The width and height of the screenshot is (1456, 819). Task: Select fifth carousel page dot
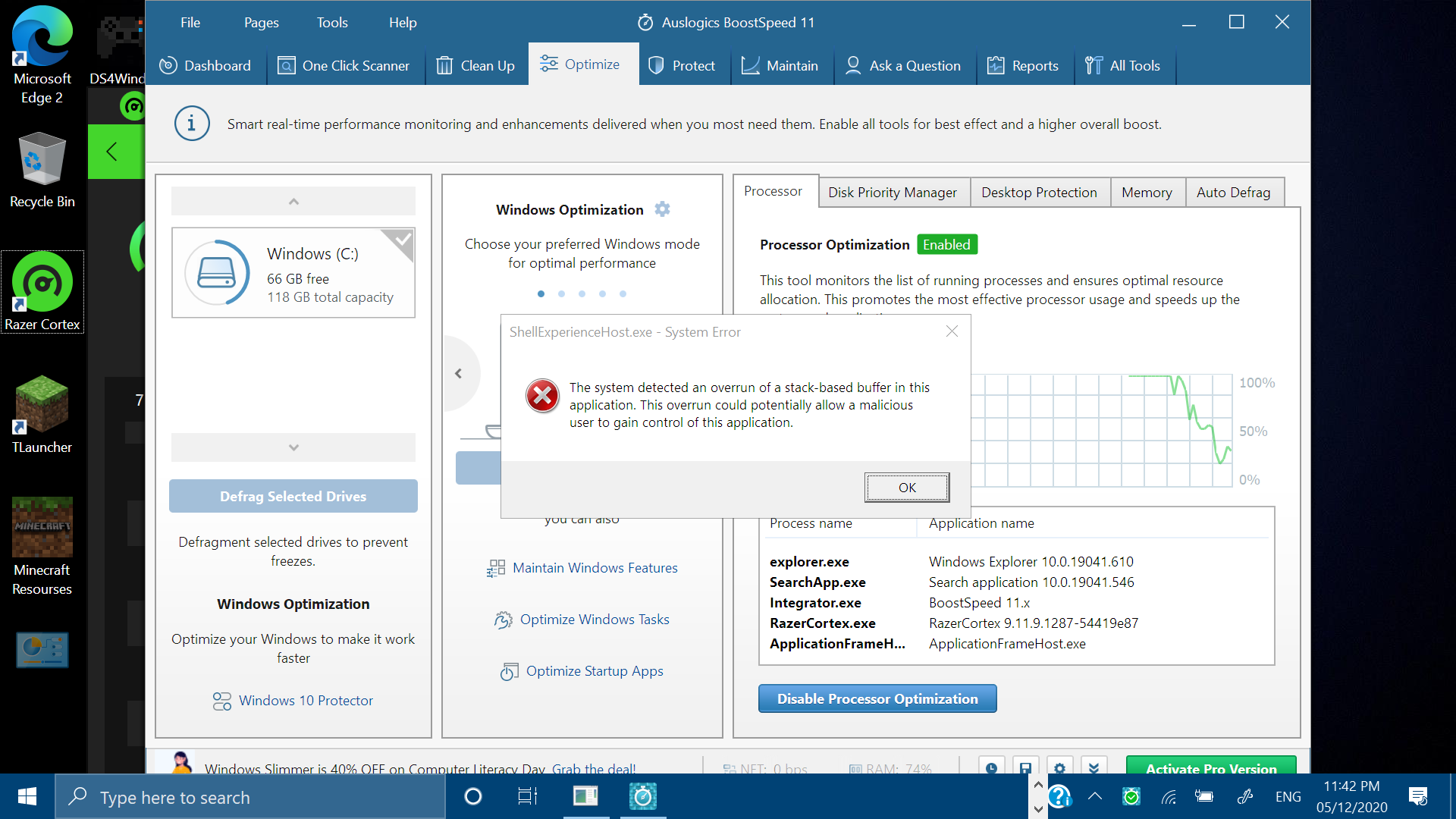[x=623, y=294]
